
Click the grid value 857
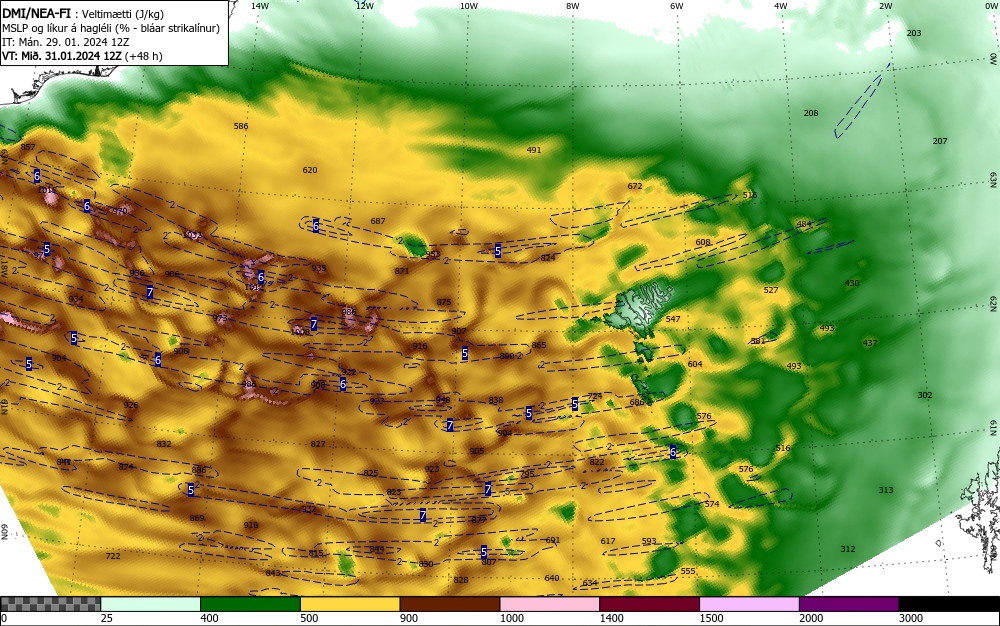coord(28,147)
